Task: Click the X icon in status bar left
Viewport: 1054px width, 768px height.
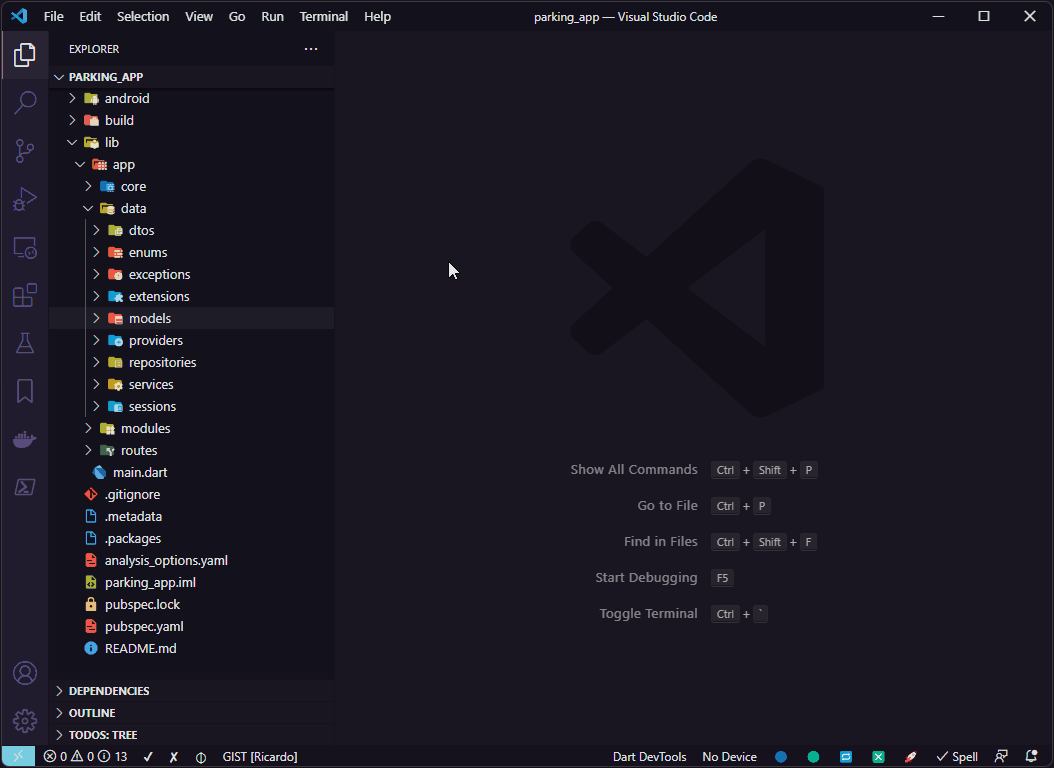Action: tap(173, 757)
